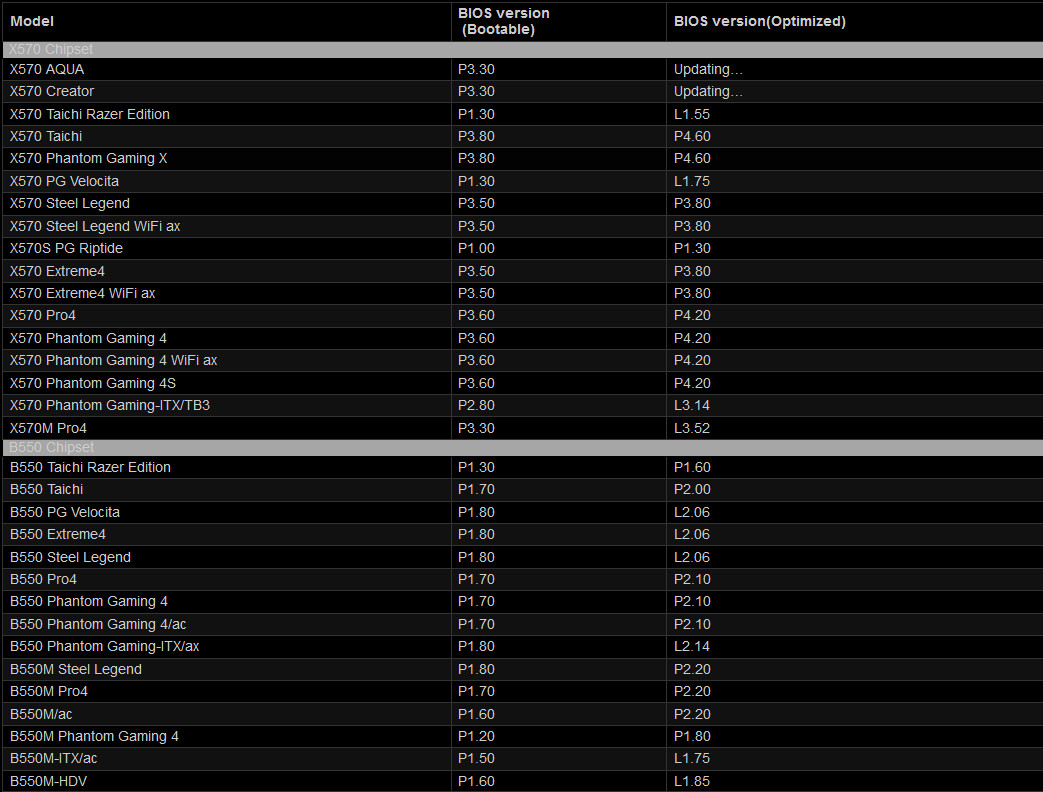
Task: Click optimized BIOS L1.75 in B550M-ITX/ac row
Action: (692, 759)
